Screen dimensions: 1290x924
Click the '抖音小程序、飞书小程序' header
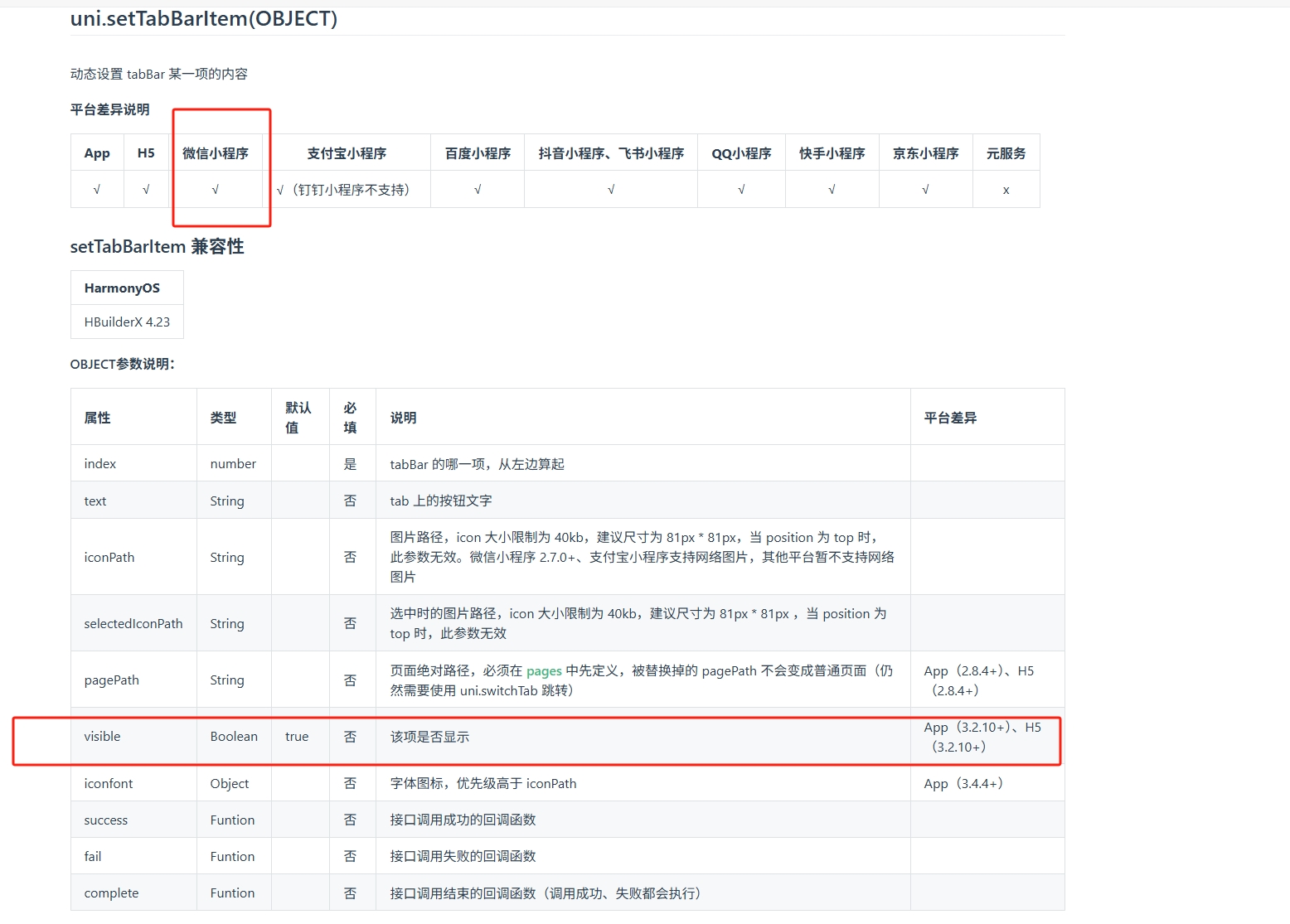pos(611,153)
